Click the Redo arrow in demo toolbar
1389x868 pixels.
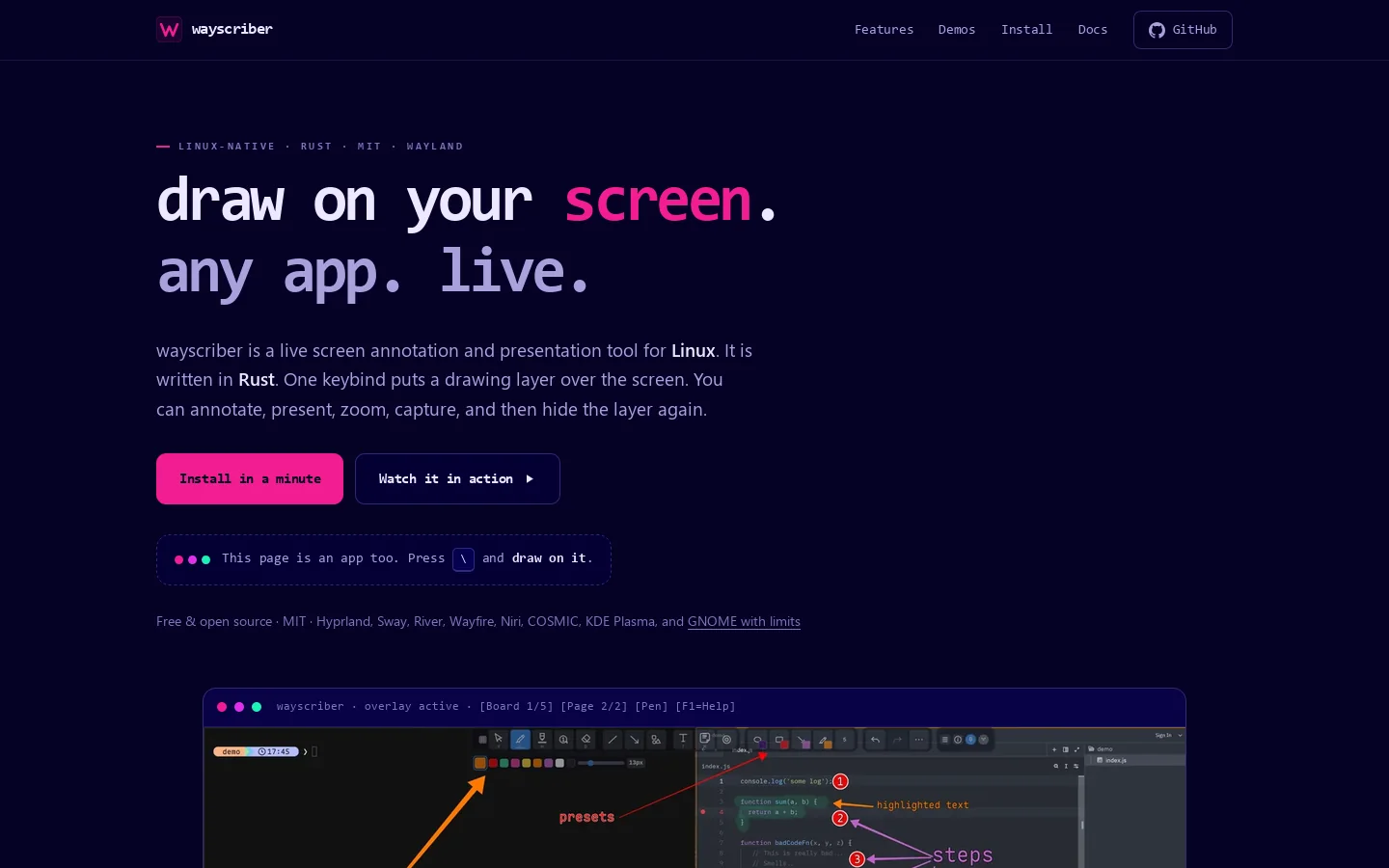pos(897,740)
